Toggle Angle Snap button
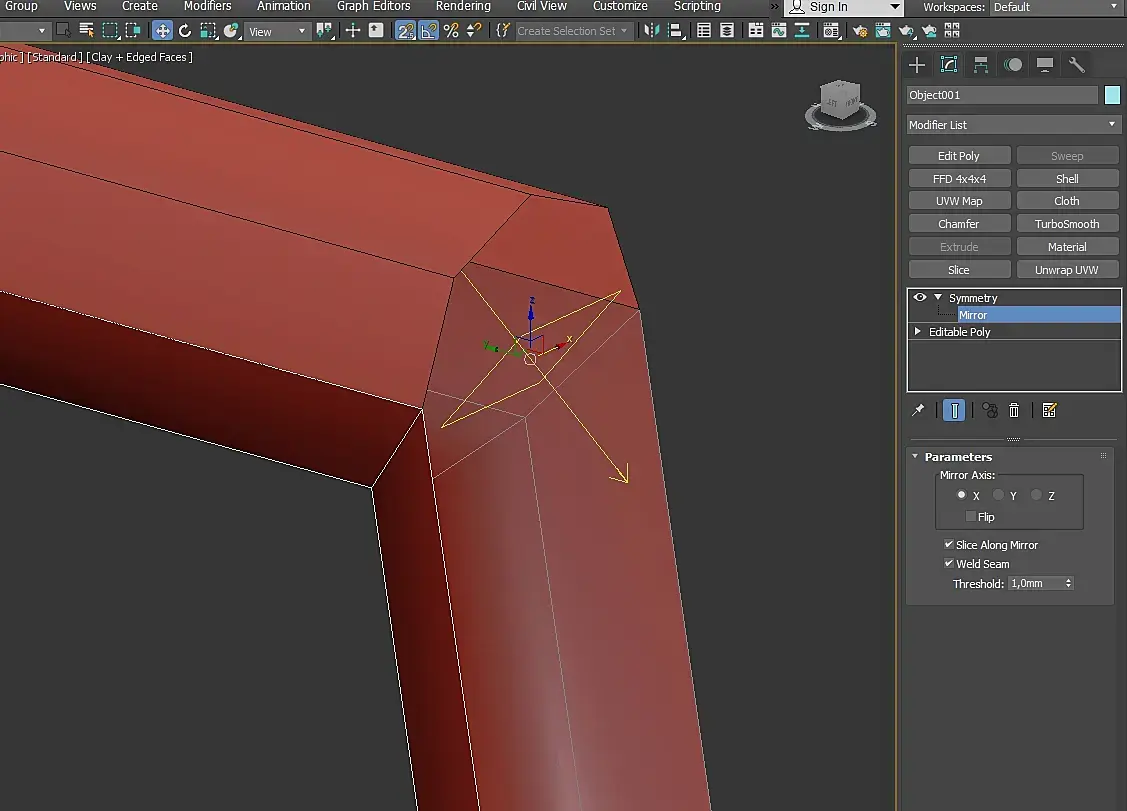The height and width of the screenshot is (811, 1127). pyautogui.click(x=428, y=31)
